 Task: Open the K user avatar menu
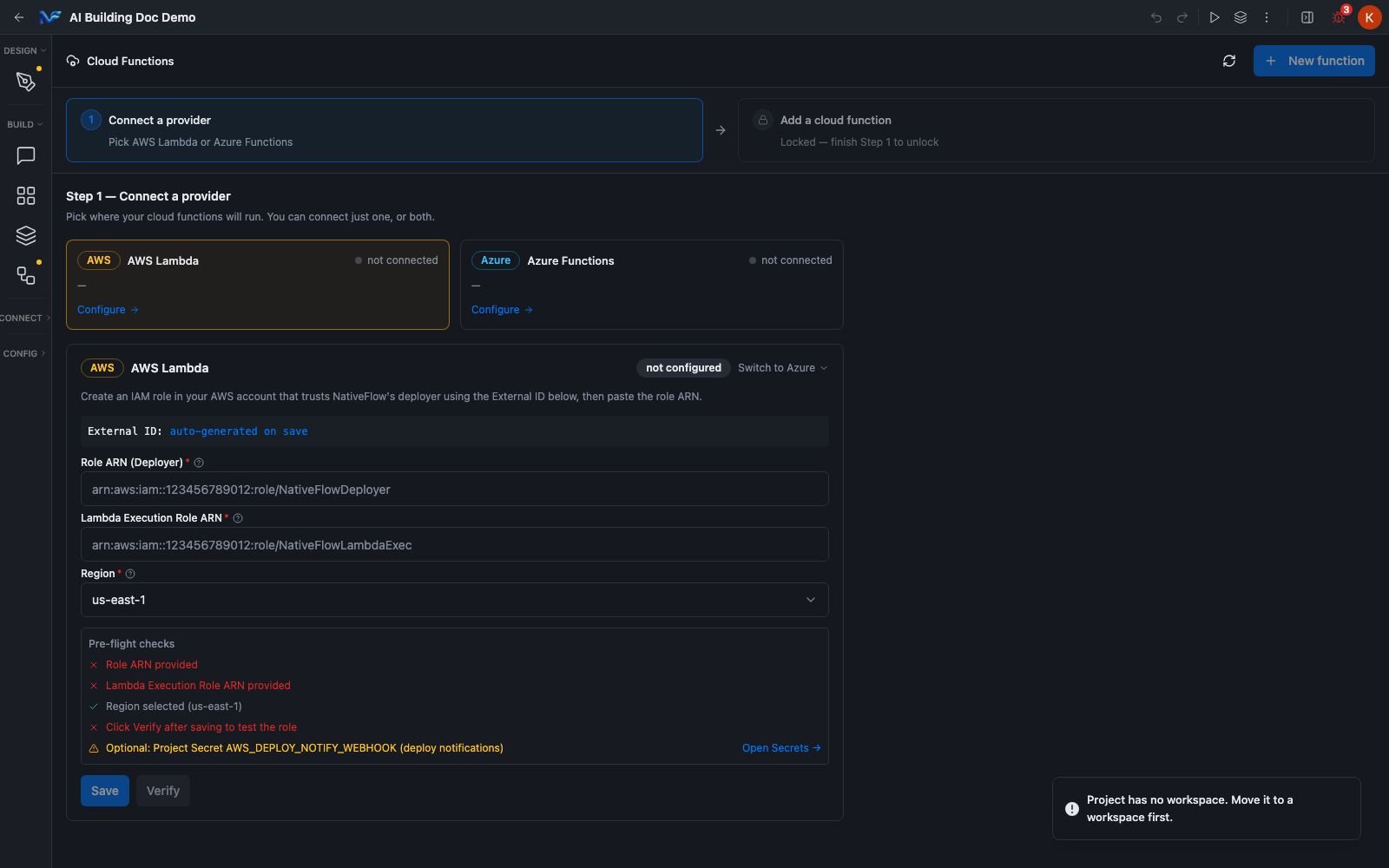(1369, 17)
